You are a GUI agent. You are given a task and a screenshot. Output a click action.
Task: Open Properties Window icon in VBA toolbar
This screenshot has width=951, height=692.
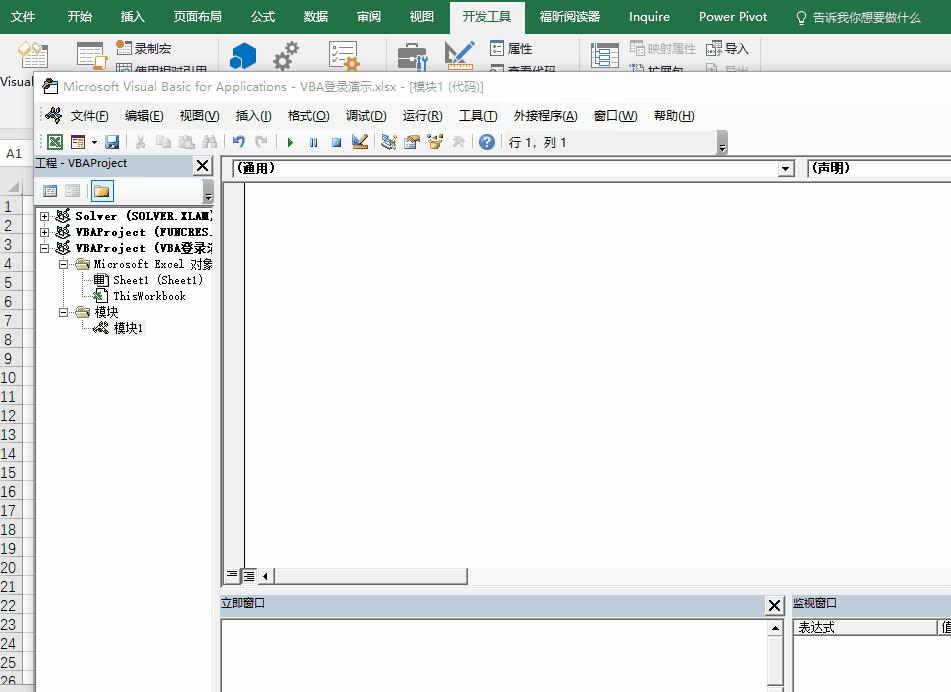412,142
